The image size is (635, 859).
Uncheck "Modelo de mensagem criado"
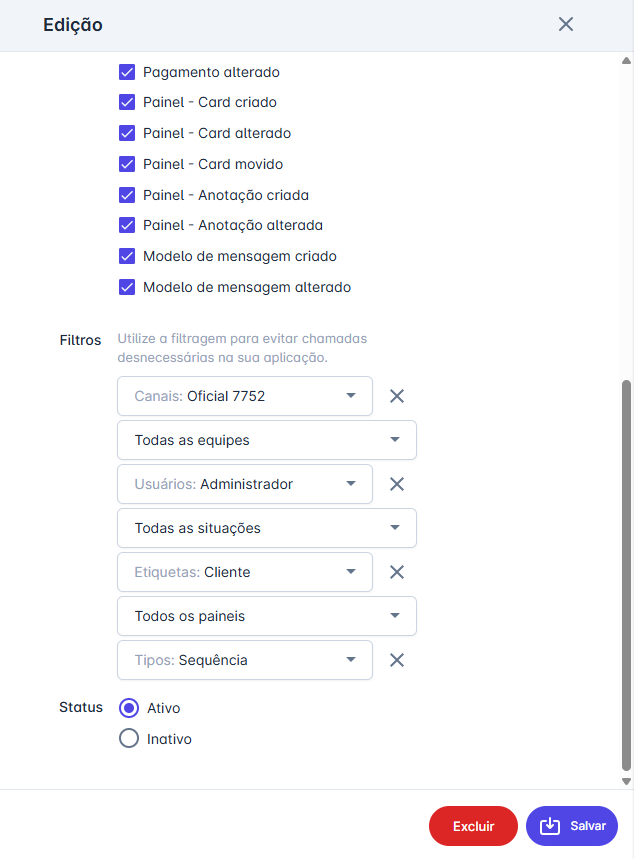(127, 256)
